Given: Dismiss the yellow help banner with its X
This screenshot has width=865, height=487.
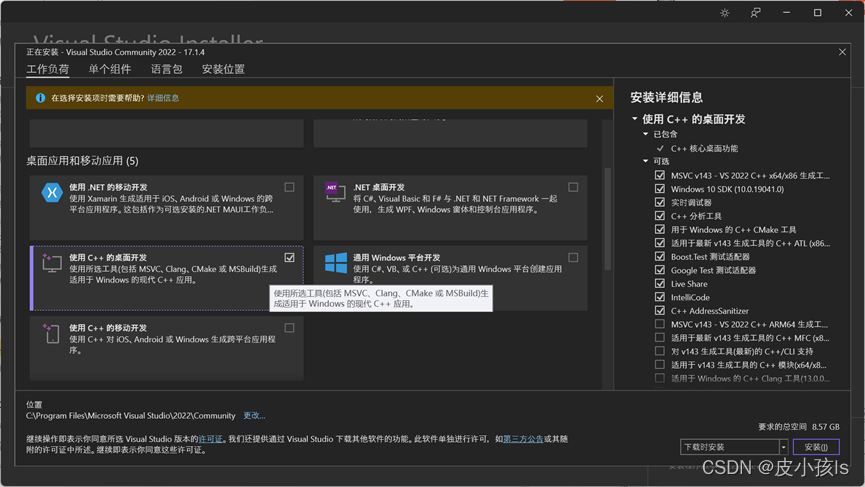Looking at the screenshot, I should 600,99.
